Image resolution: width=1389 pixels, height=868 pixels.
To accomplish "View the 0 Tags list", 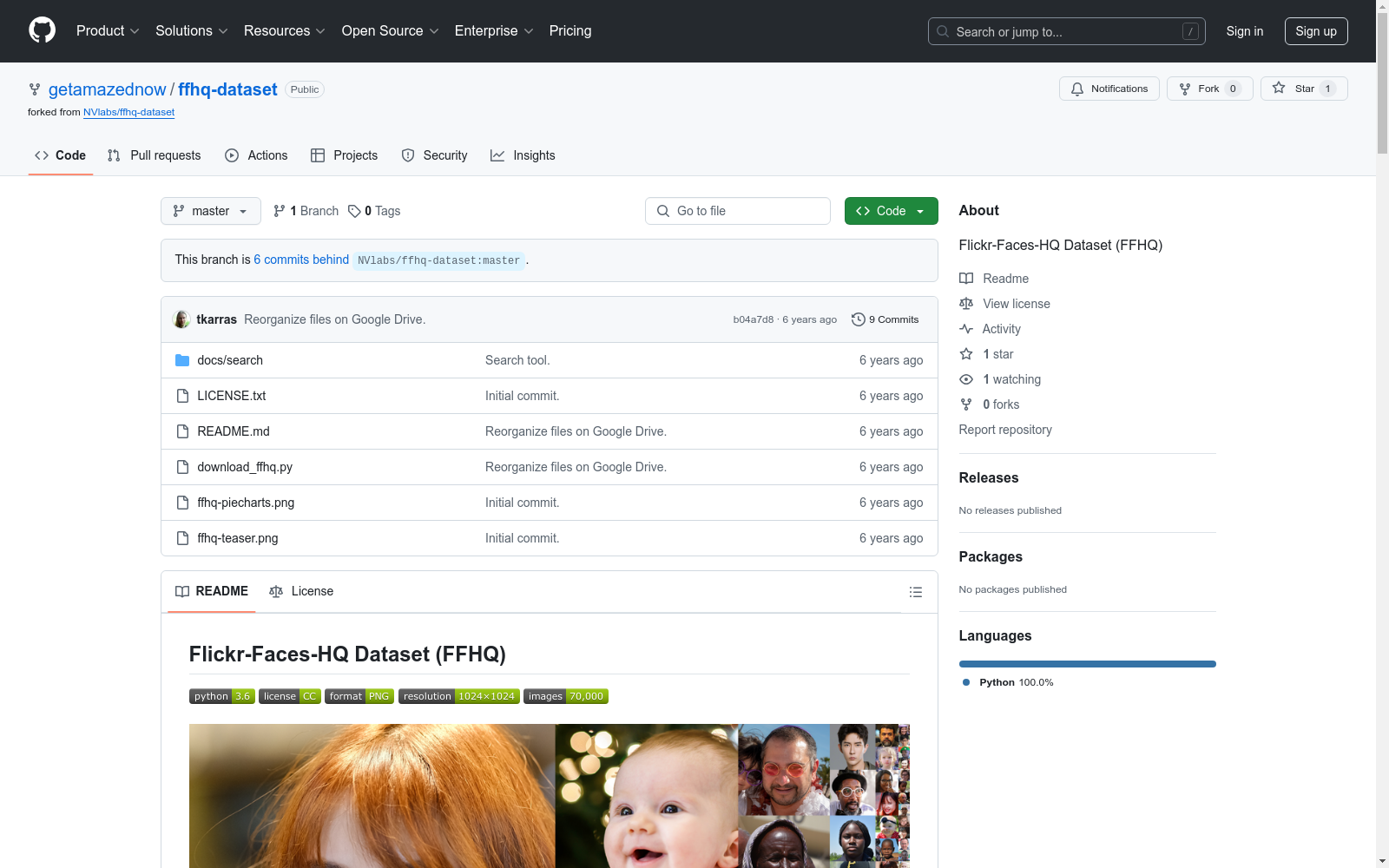I will click(x=374, y=211).
